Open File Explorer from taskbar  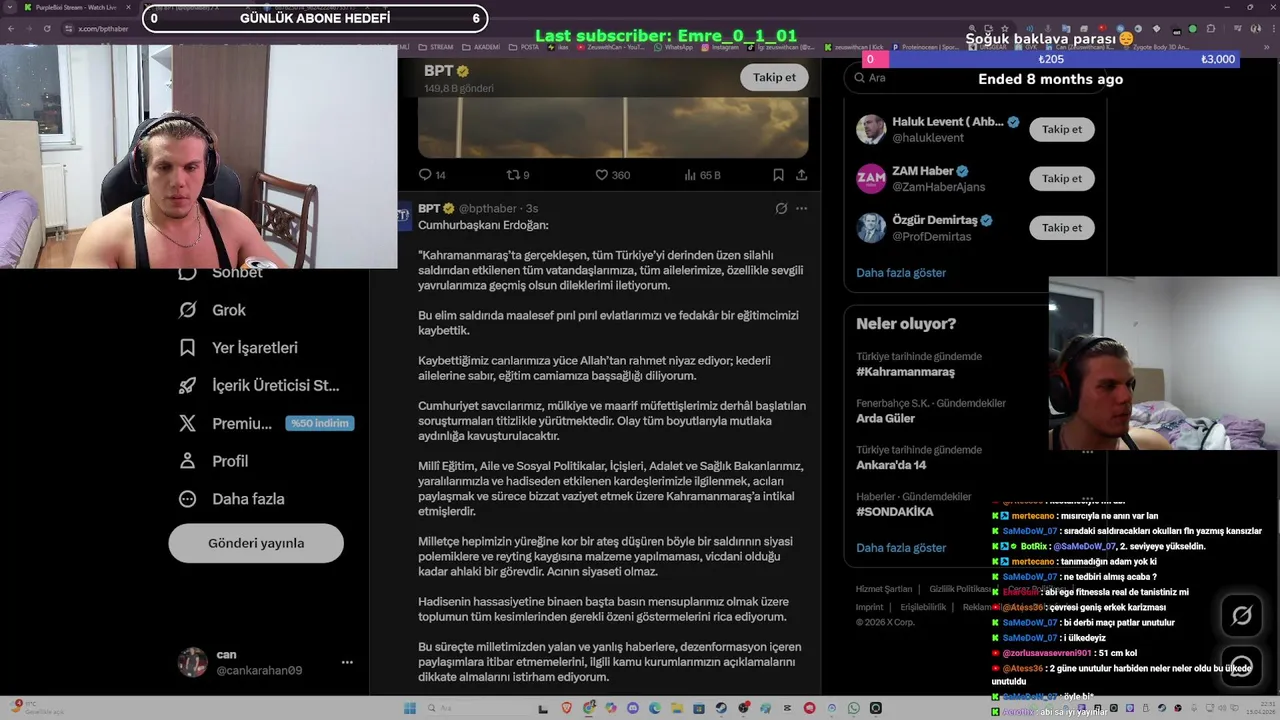coord(677,708)
